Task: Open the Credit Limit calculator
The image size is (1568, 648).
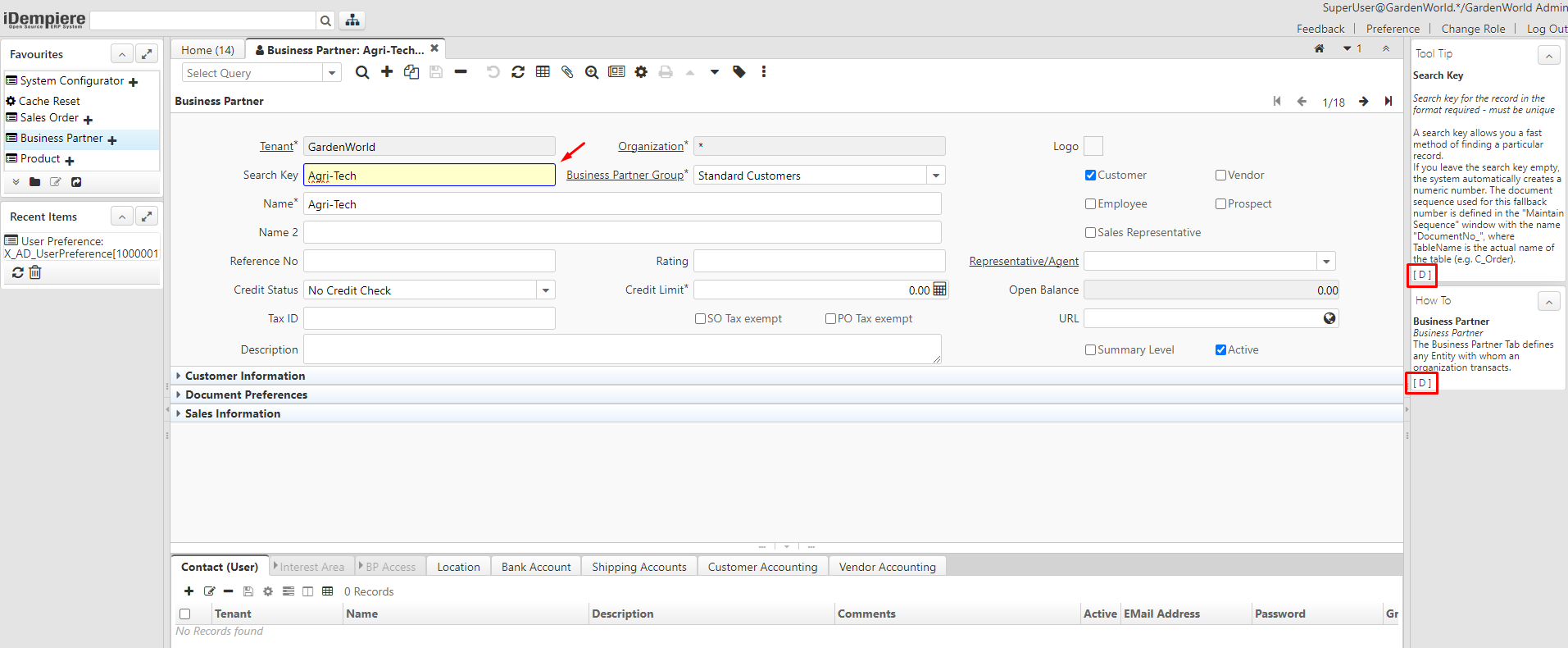Action: coord(940,290)
